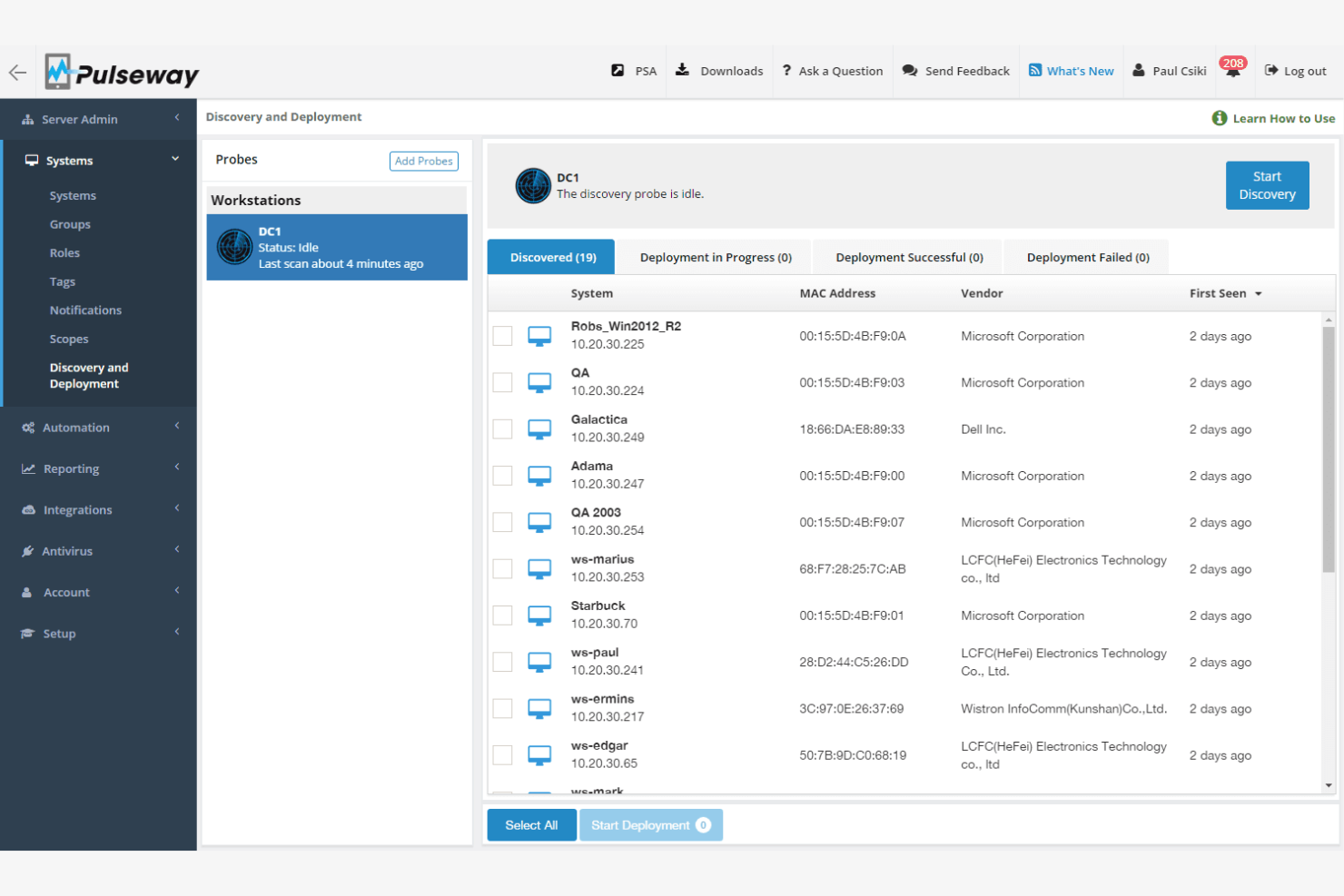Click the Ask a Question mark icon
The width and height of the screenshot is (1344, 896).
tap(786, 71)
